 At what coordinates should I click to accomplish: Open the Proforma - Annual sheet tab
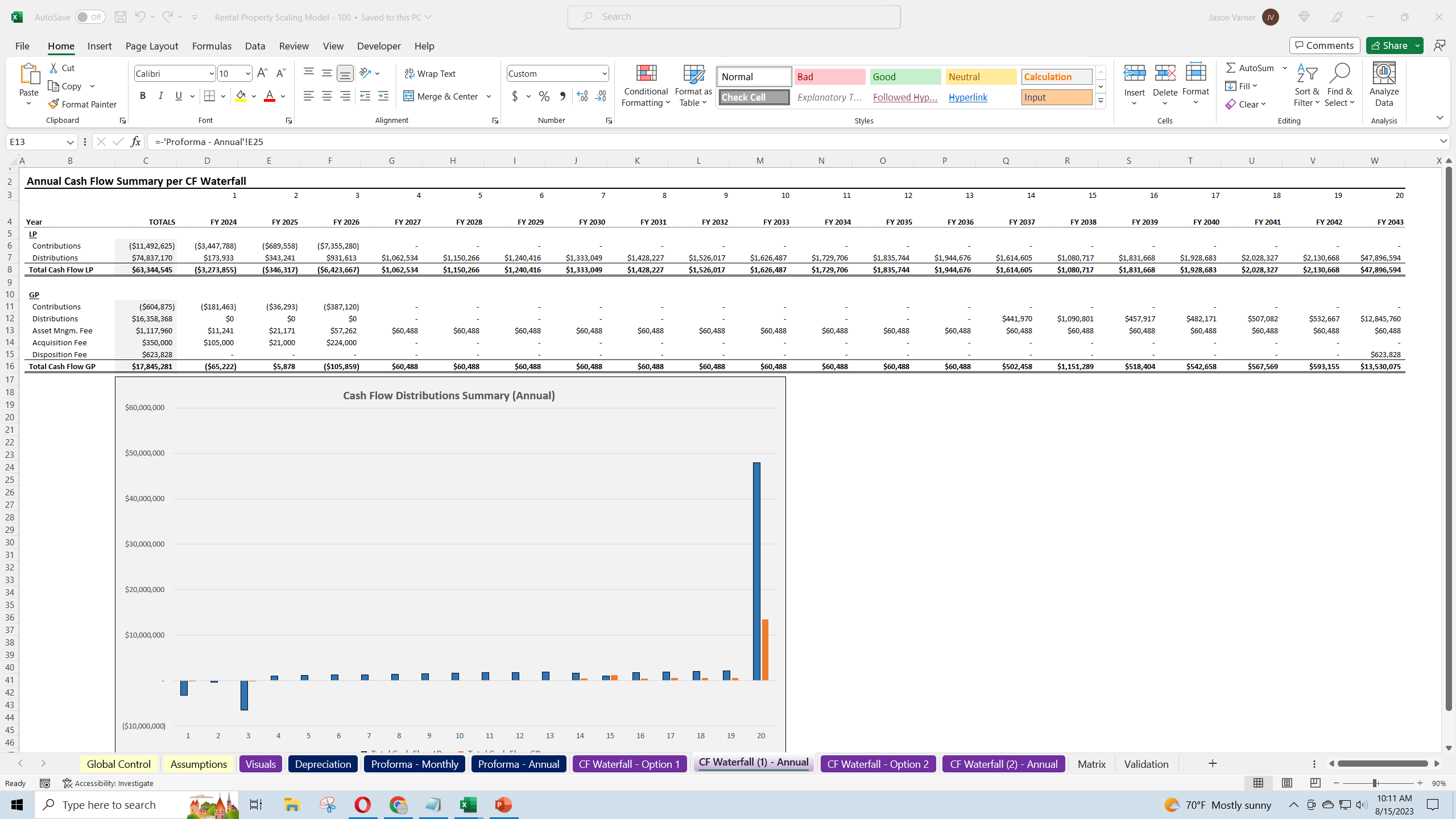(x=519, y=764)
